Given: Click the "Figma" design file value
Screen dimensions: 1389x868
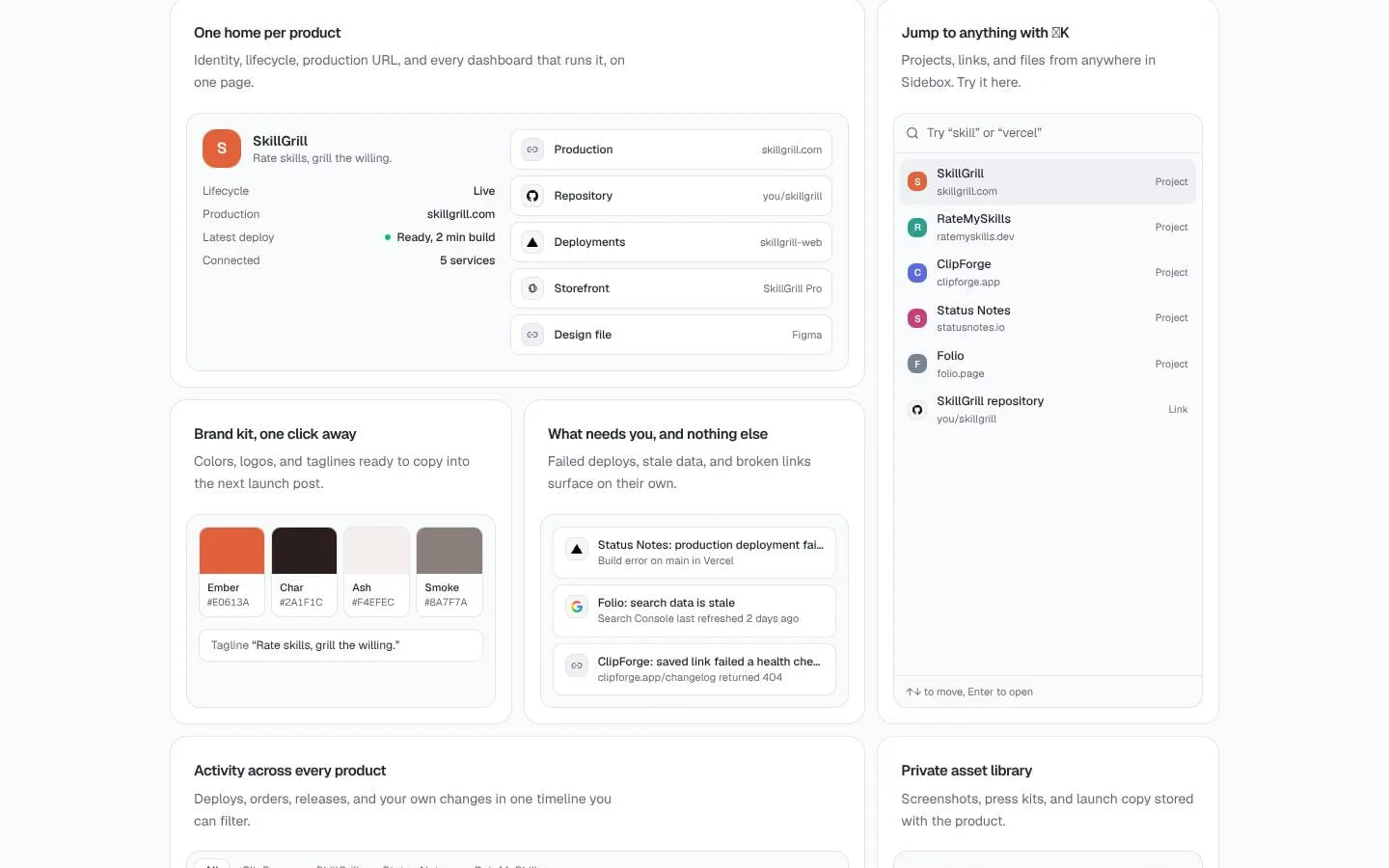Looking at the screenshot, I should [807, 335].
